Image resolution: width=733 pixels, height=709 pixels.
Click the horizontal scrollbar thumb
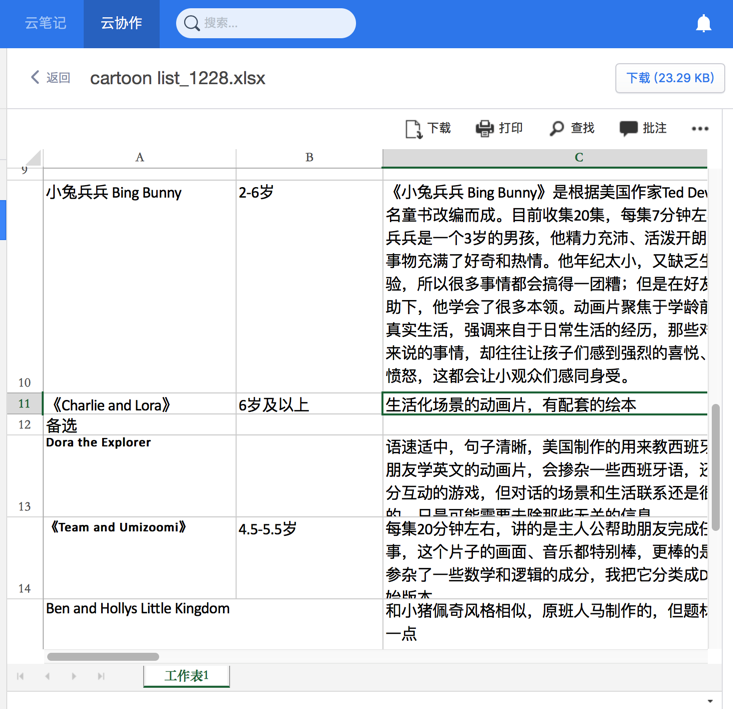[103, 657]
